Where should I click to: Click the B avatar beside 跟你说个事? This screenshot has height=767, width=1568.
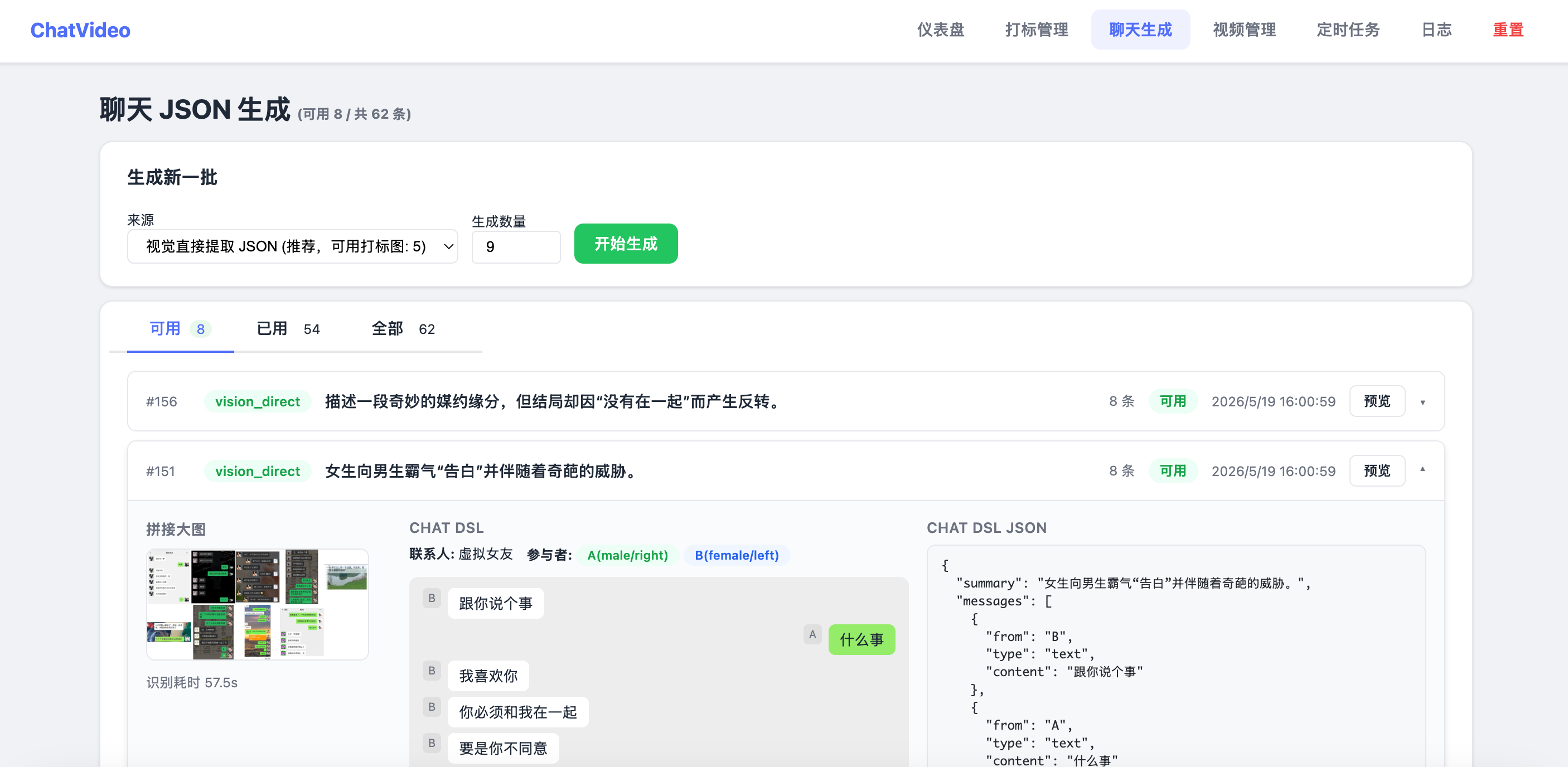432,599
